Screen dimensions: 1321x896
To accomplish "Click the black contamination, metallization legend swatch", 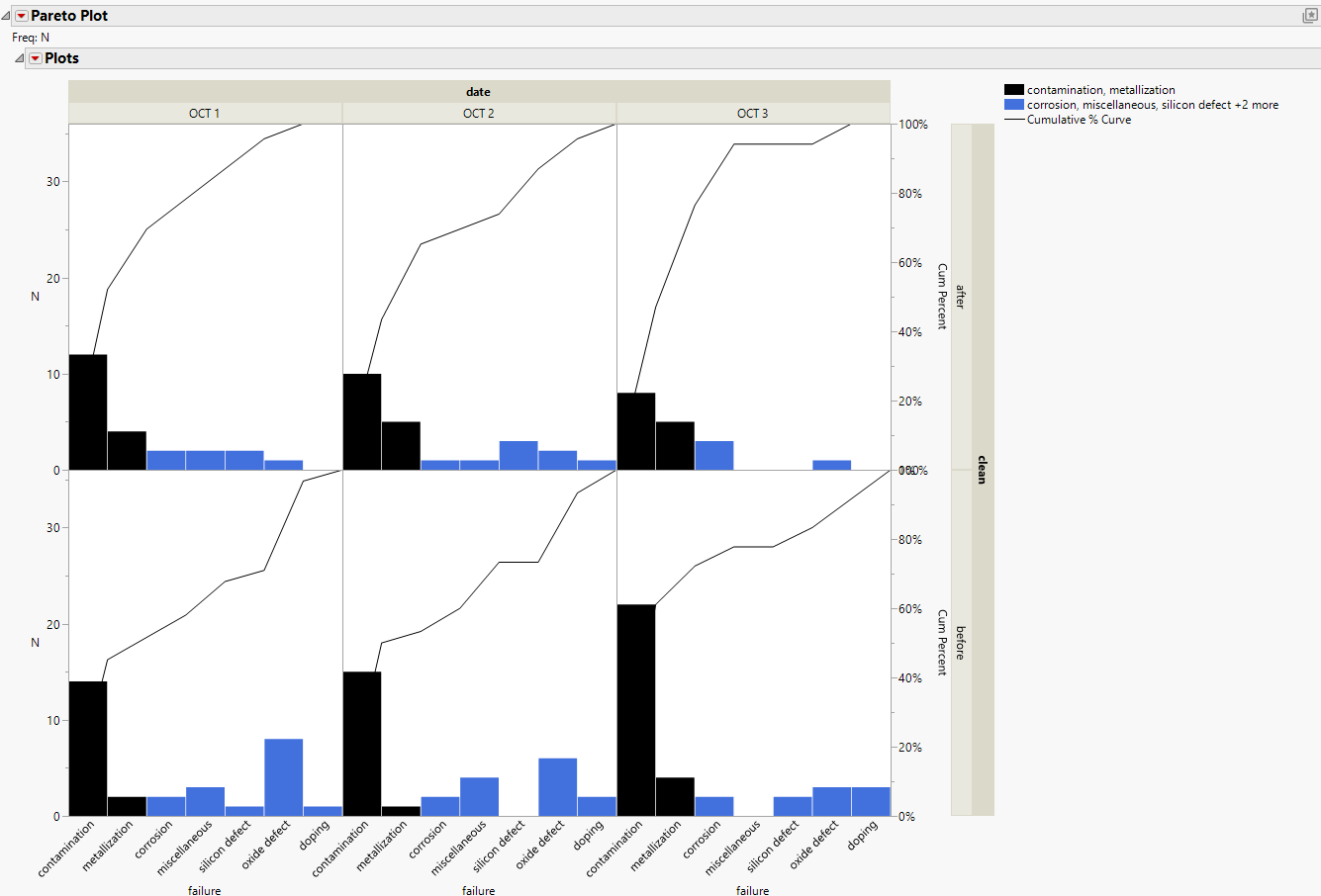I will click(x=1016, y=89).
